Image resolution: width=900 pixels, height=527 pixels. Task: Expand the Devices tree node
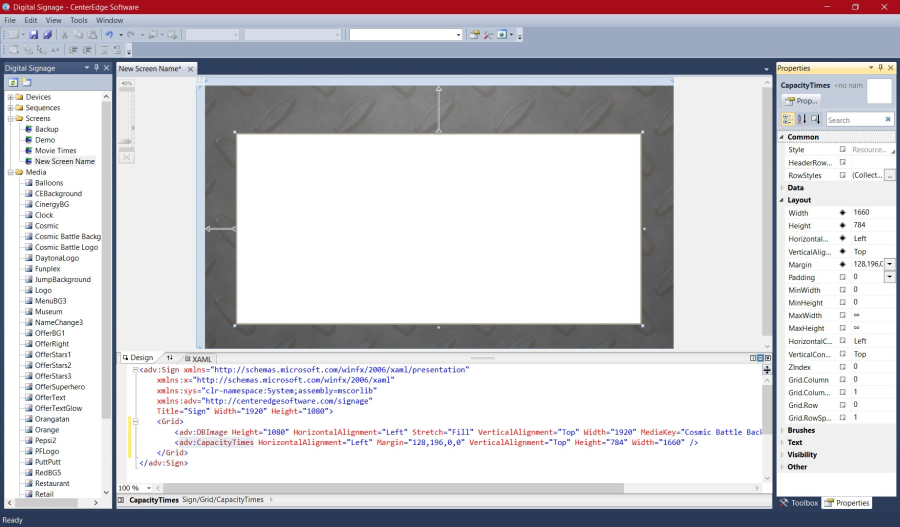[10, 97]
